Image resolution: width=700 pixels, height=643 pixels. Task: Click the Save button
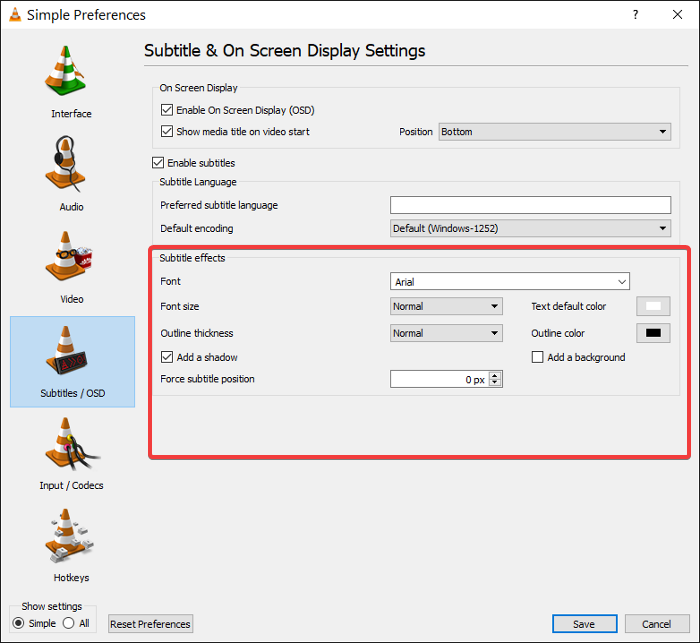click(585, 624)
